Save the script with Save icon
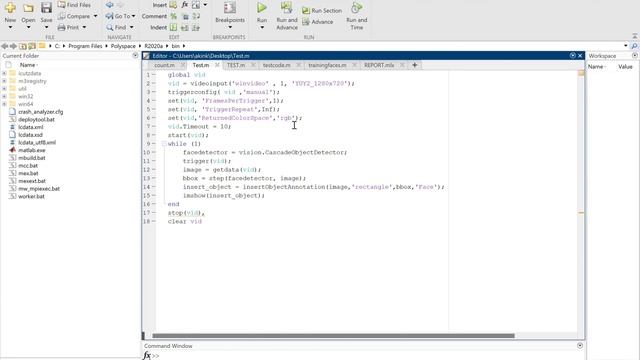 (46, 7)
